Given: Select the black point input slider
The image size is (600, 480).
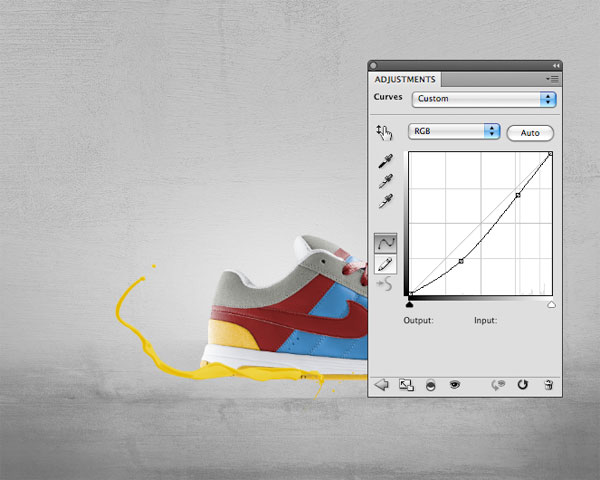Looking at the screenshot, I should coord(409,305).
